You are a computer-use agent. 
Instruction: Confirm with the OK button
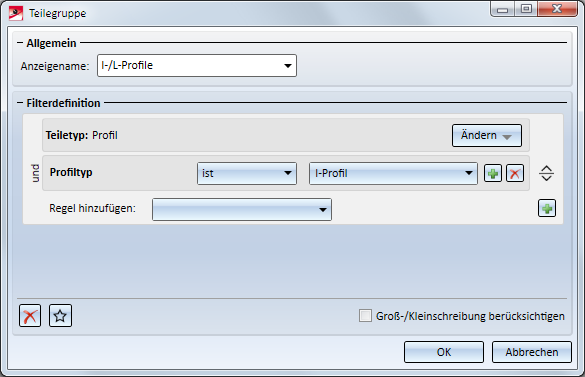444,352
